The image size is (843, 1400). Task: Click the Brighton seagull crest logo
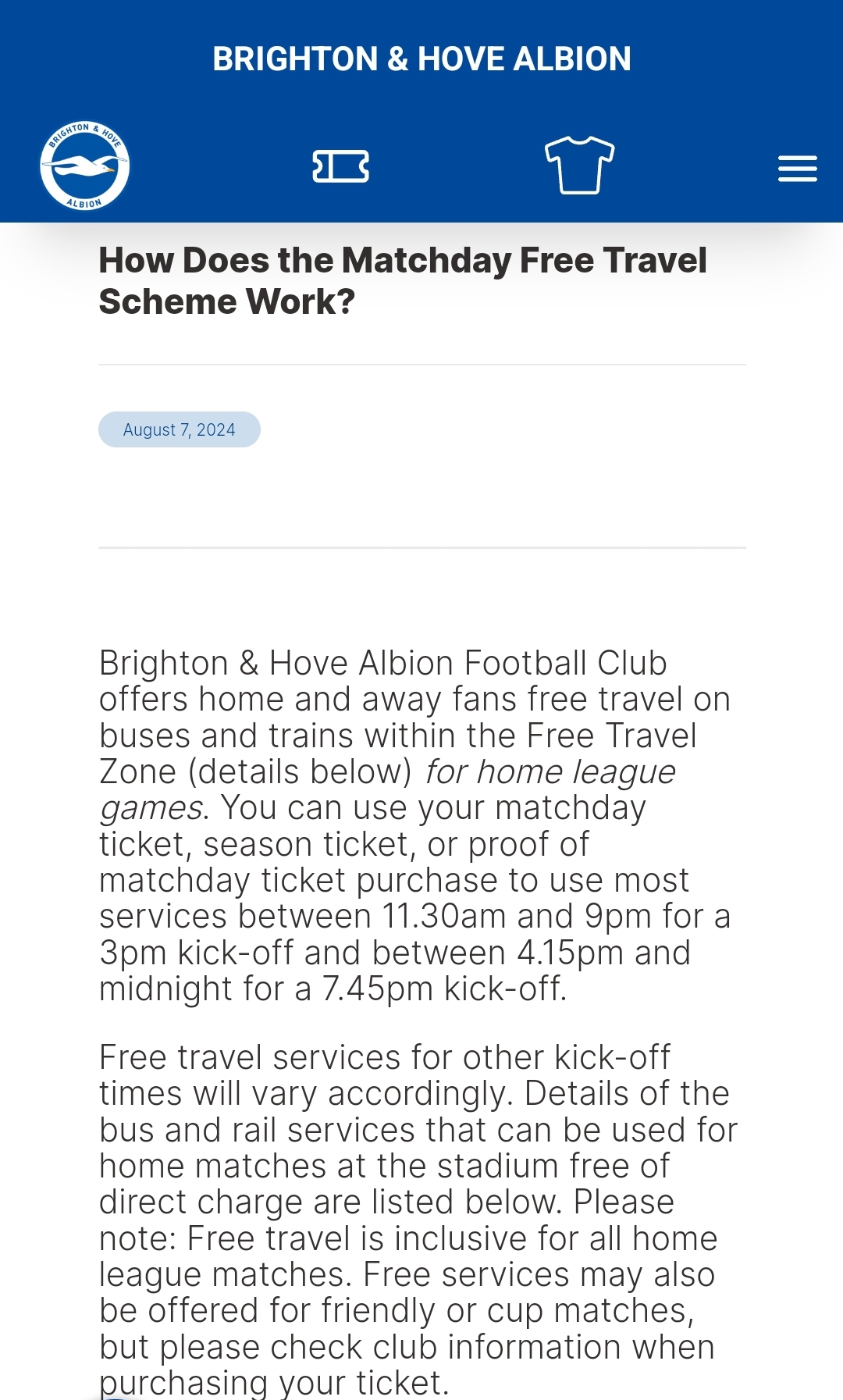point(85,166)
